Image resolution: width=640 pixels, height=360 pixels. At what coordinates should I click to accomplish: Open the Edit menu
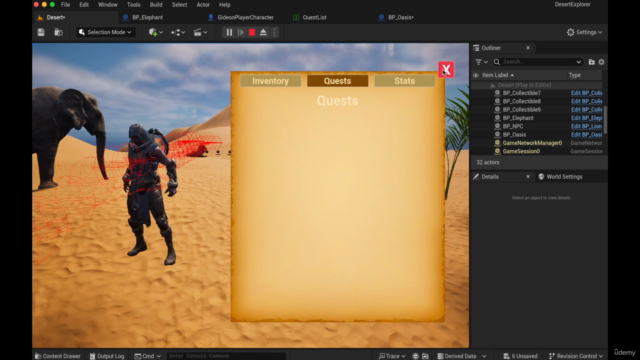[84, 5]
